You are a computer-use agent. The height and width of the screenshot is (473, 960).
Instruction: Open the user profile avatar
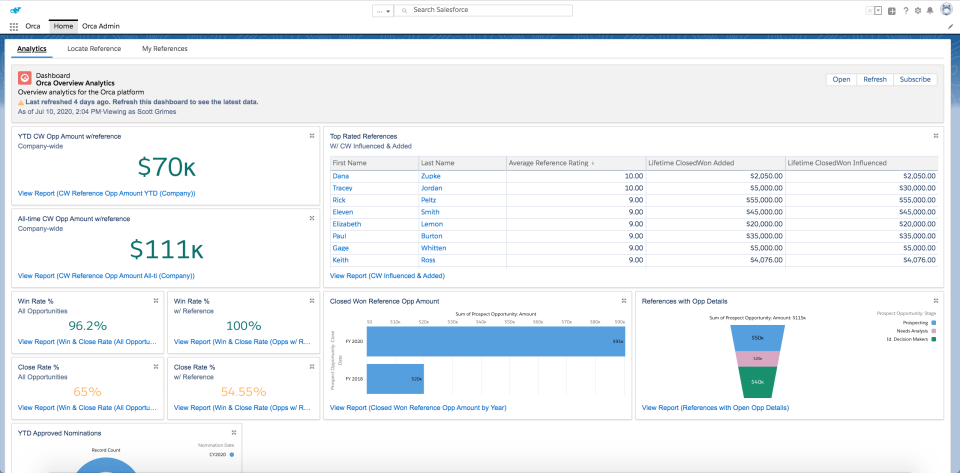click(x=947, y=10)
